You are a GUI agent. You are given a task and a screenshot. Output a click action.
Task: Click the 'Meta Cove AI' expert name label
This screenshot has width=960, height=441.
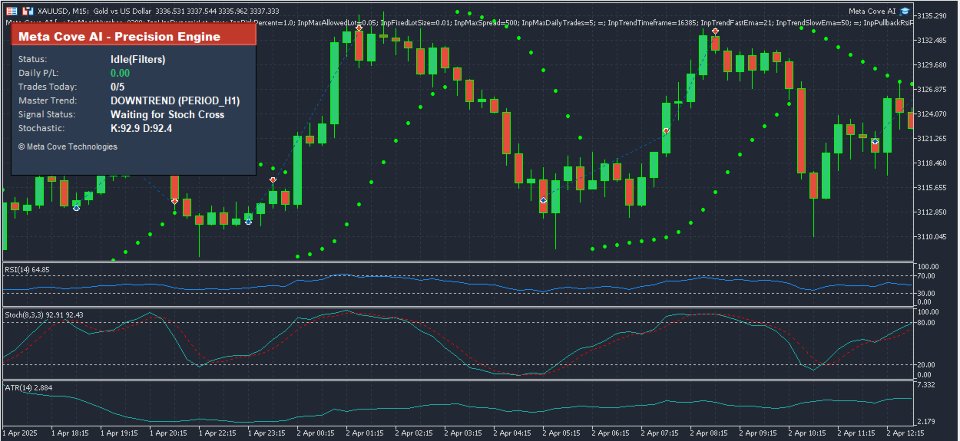pyautogui.click(x=872, y=11)
